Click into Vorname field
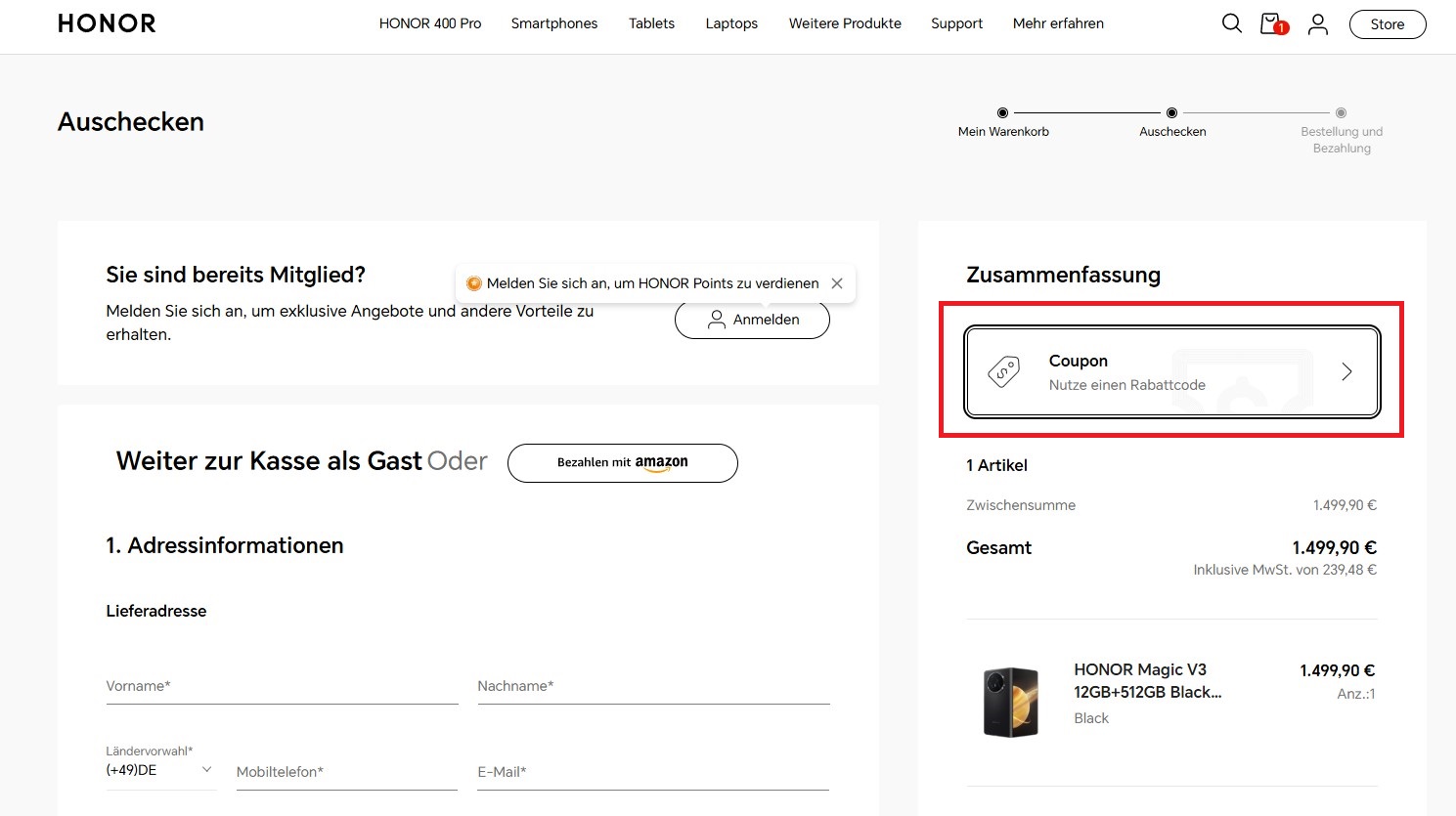Screen dimensions: 1456x816 (x=282, y=686)
